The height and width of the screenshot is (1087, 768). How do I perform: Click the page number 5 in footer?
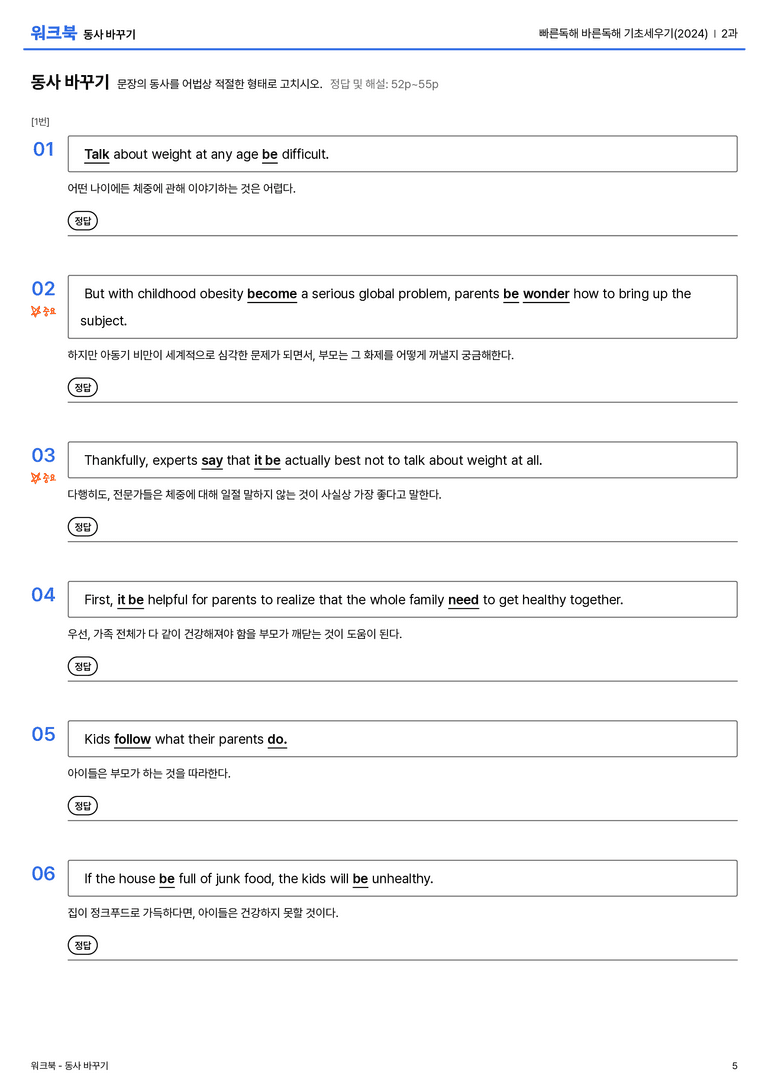tap(735, 1066)
